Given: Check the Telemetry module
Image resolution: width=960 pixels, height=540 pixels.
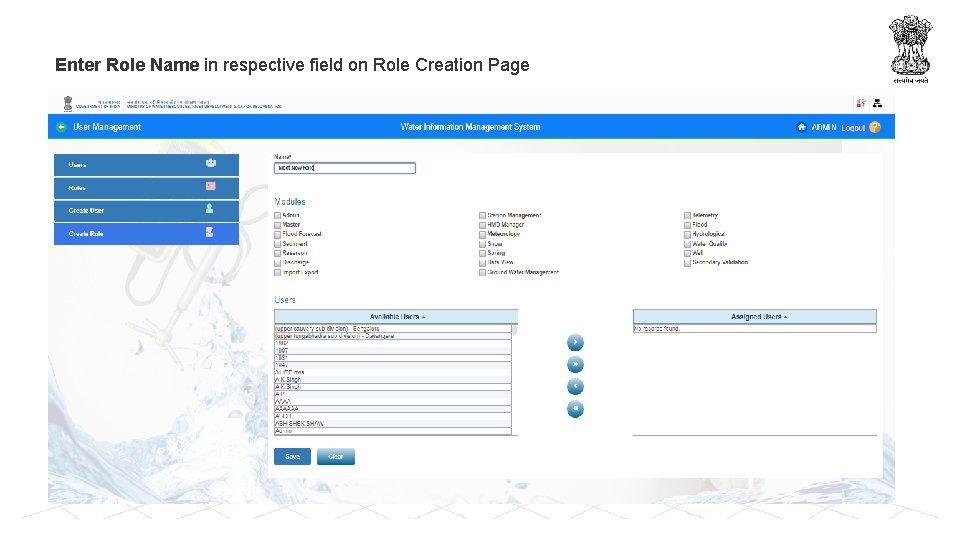Looking at the screenshot, I should pyautogui.click(x=688, y=216).
